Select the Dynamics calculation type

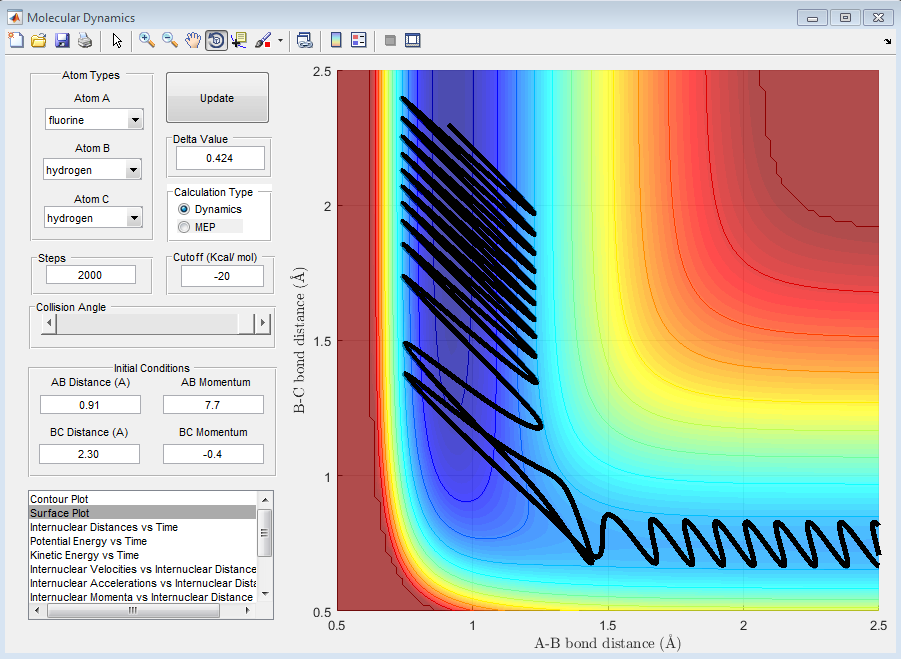click(183, 209)
